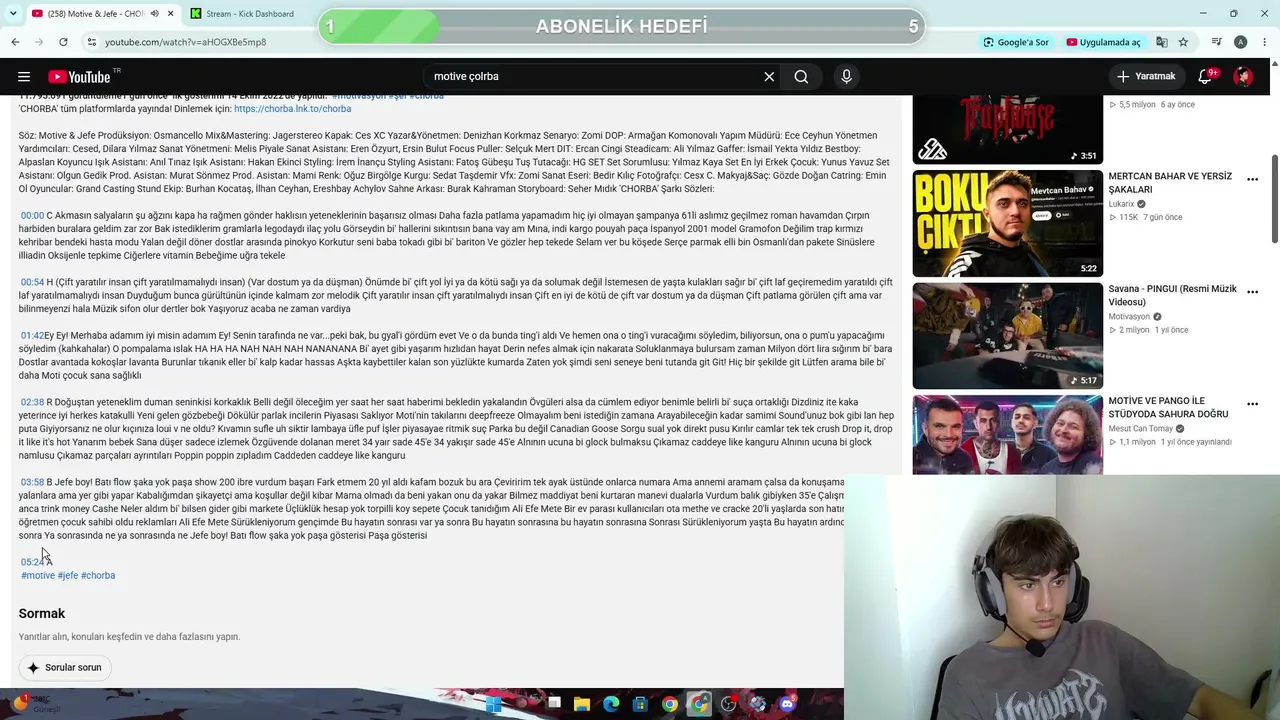Image resolution: width=1280 pixels, height=720 pixels.
Task: Mute the YouTube tab via its speaker icon
Action: click(154, 13)
